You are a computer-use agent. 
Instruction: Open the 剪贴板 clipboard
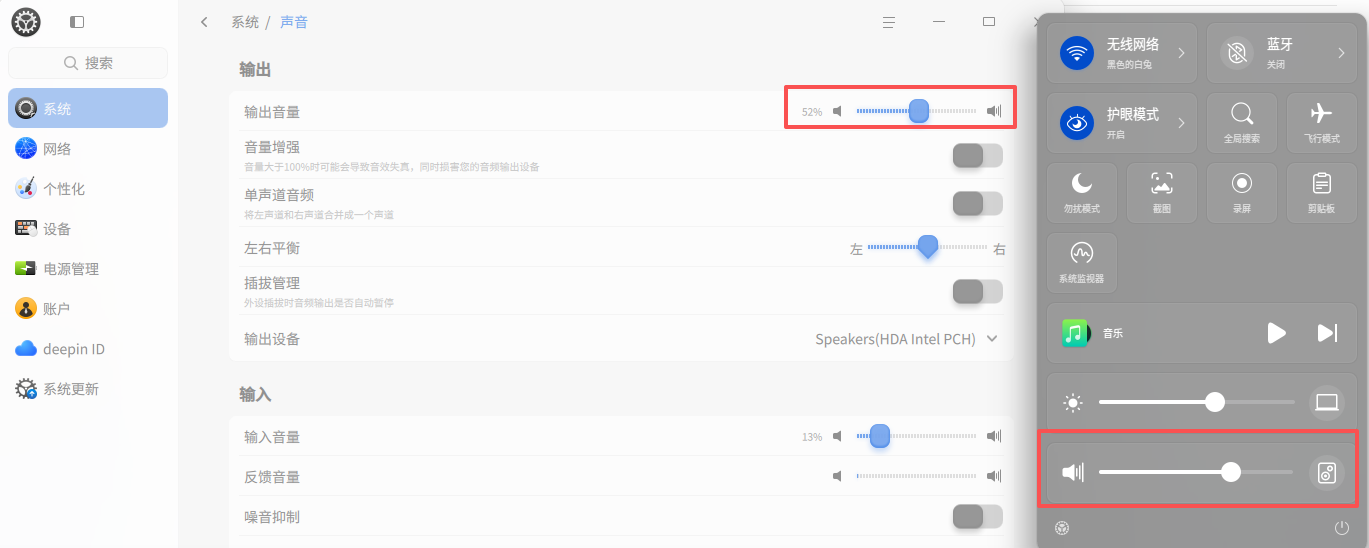click(x=1322, y=193)
